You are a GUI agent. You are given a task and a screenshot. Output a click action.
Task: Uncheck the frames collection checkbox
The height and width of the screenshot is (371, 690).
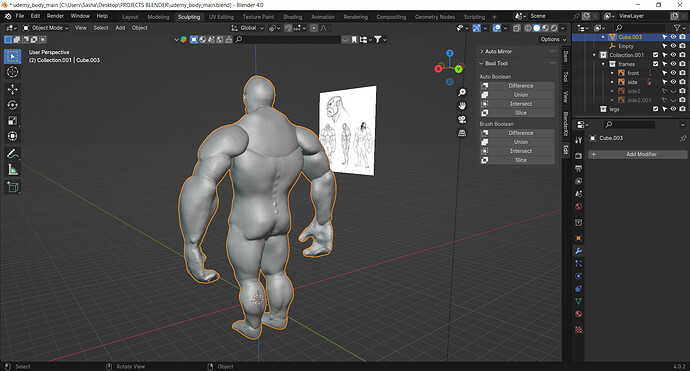click(656, 64)
